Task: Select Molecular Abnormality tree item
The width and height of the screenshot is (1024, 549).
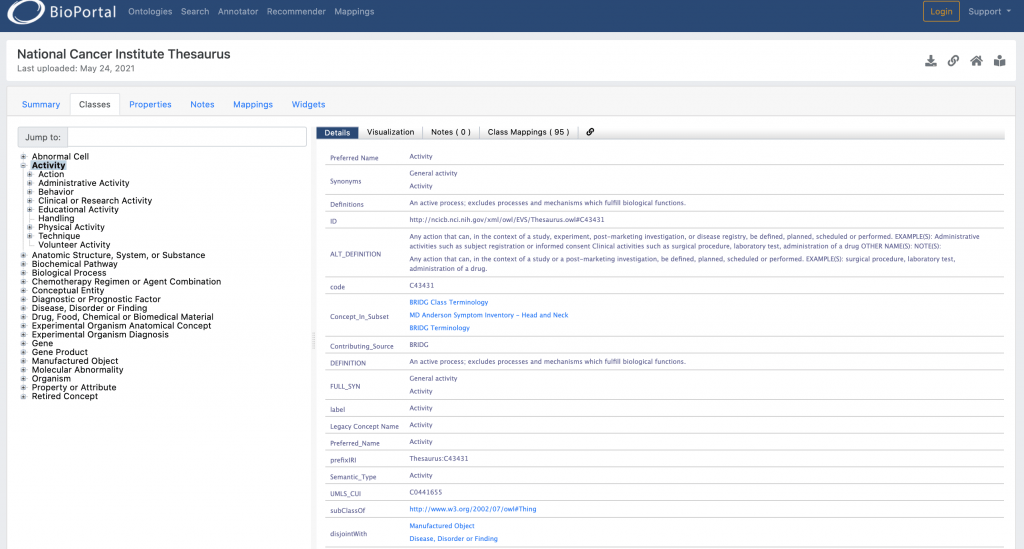Action: [x=77, y=370]
